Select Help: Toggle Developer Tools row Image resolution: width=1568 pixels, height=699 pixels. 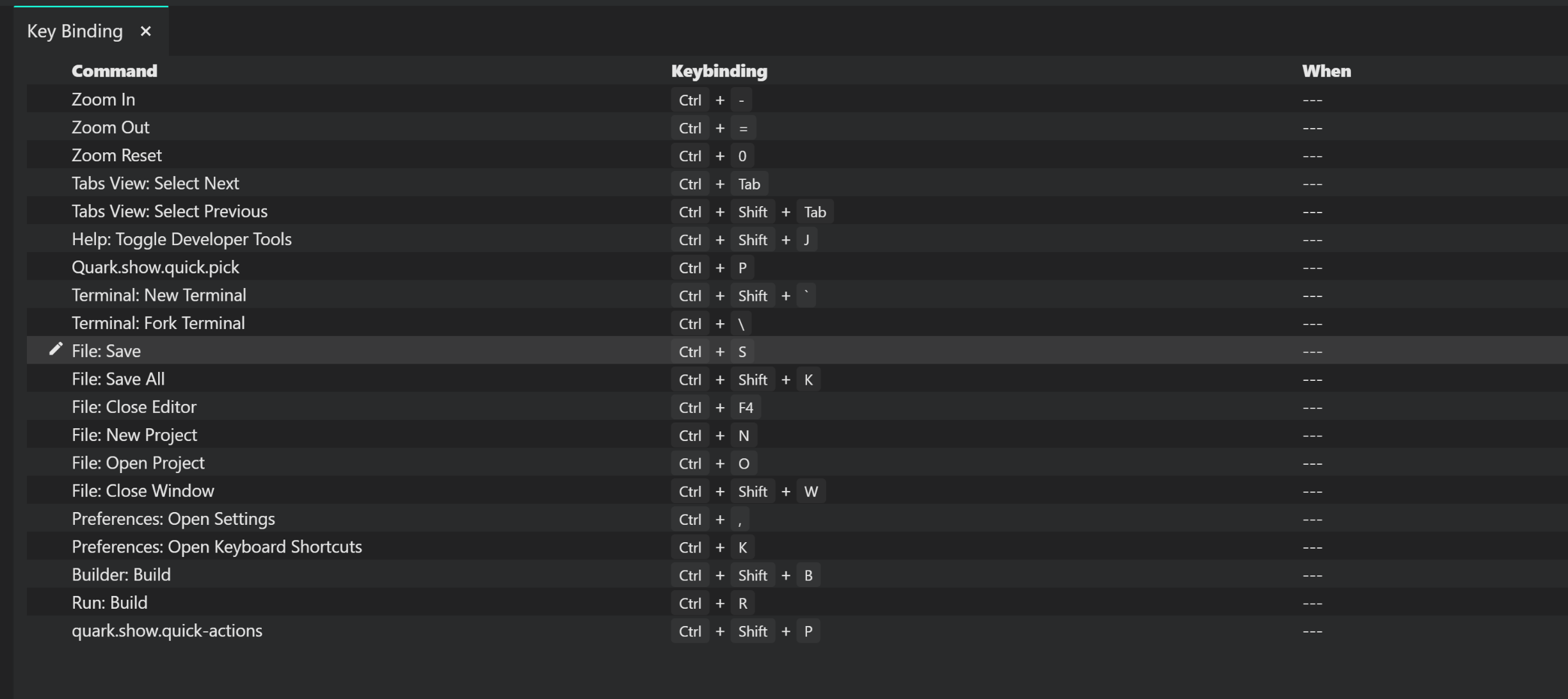(797, 239)
